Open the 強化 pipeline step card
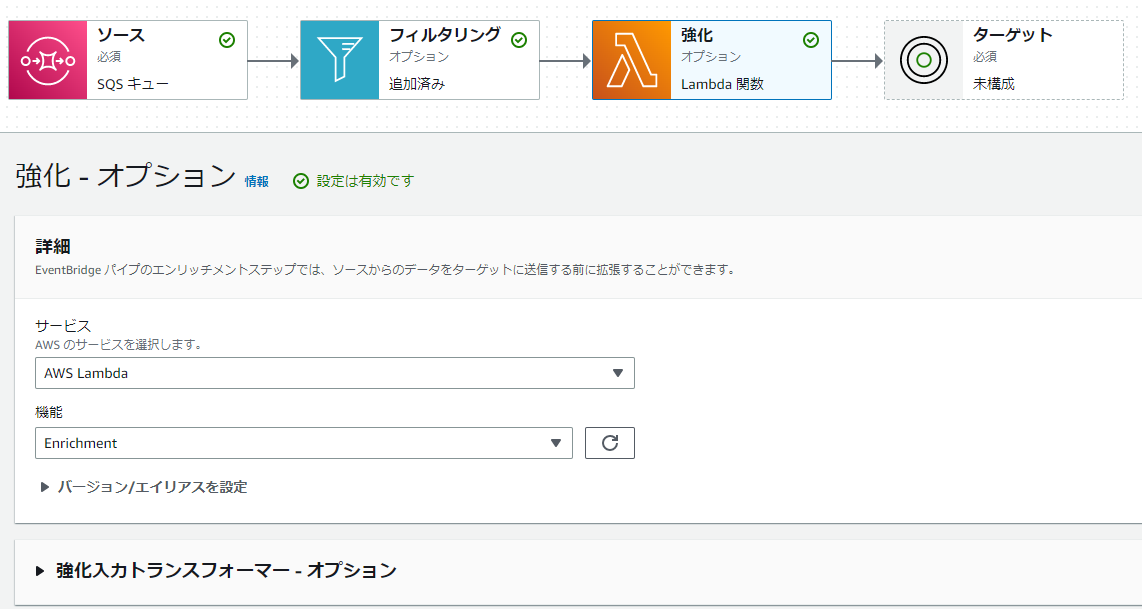This screenshot has width=1142, height=609. (x=712, y=60)
